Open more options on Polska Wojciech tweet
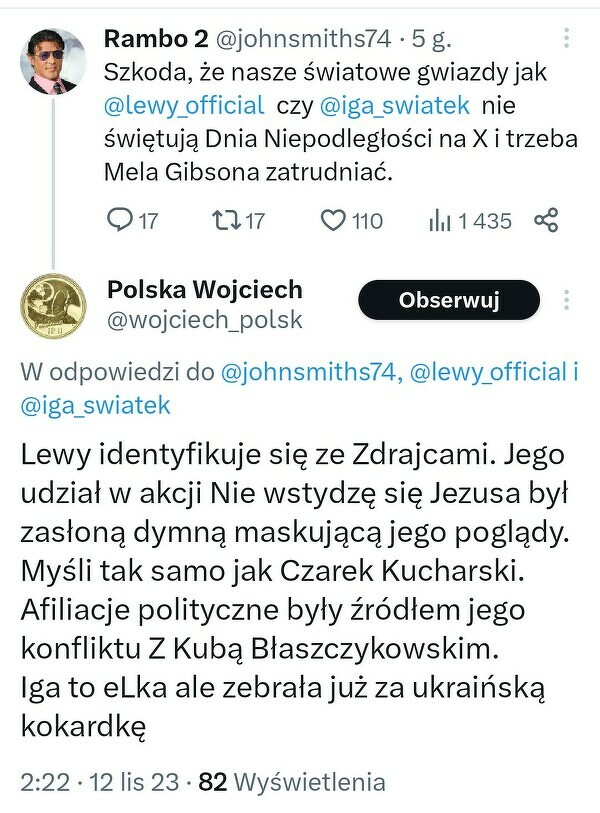Viewport: 600px width, 813px height. pyautogui.click(x=566, y=300)
